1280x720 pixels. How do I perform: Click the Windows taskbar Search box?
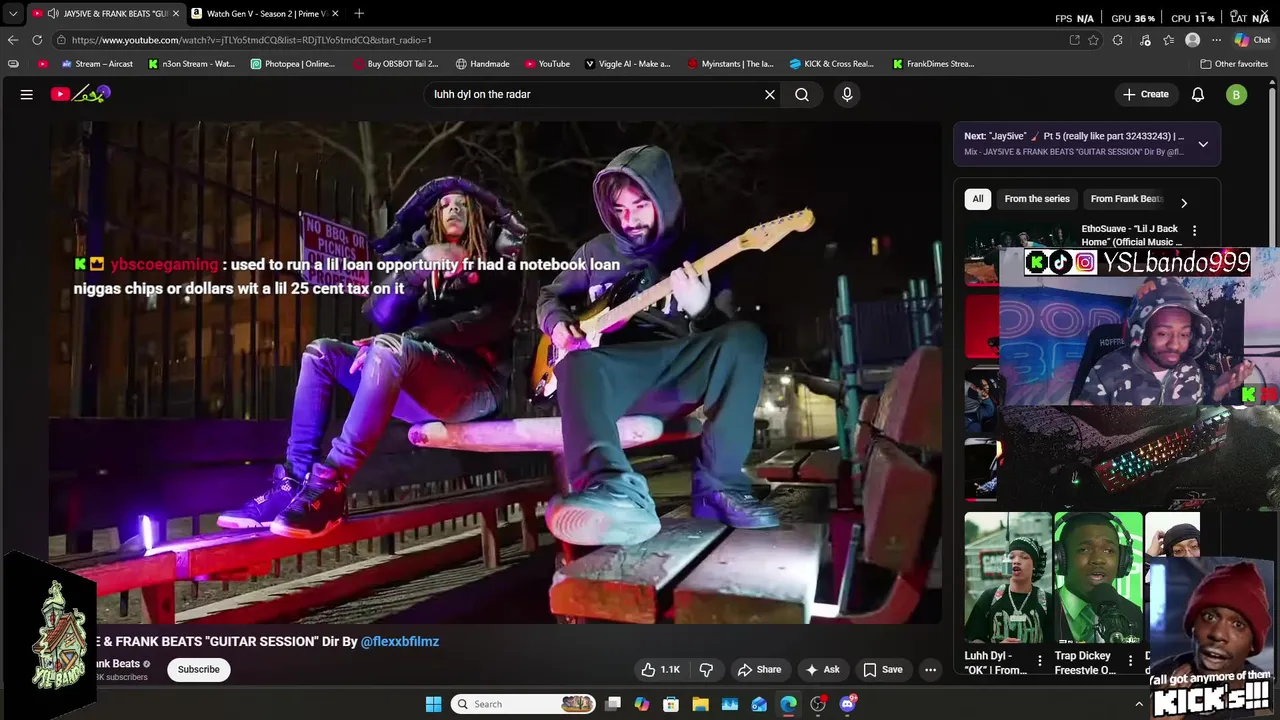point(523,704)
